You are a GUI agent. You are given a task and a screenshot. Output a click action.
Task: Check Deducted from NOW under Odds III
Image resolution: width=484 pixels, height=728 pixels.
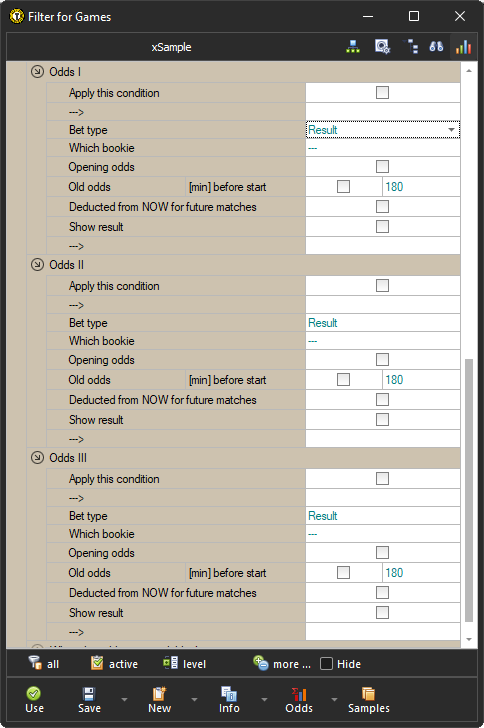point(382,592)
